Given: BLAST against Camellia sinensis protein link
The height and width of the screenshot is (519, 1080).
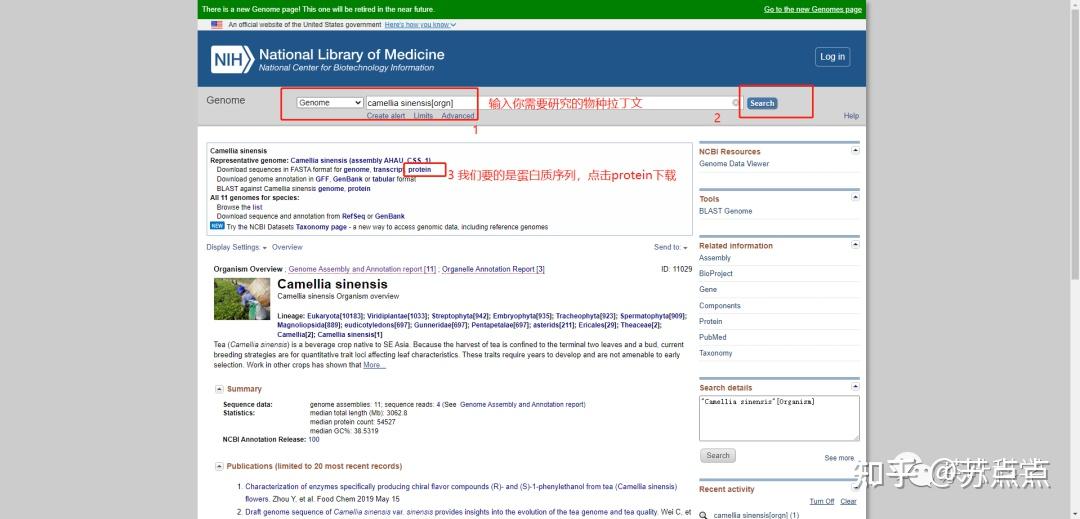Looking at the screenshot, I should click(359, 189).
